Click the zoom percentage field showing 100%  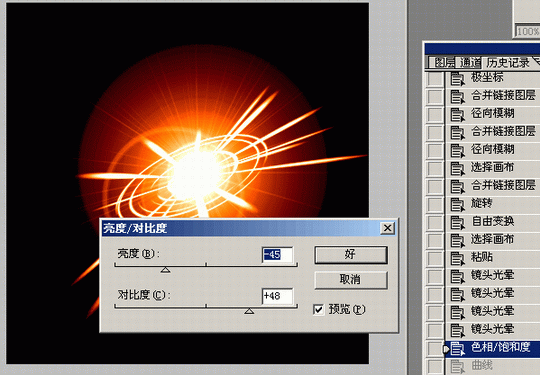point(527,32)
